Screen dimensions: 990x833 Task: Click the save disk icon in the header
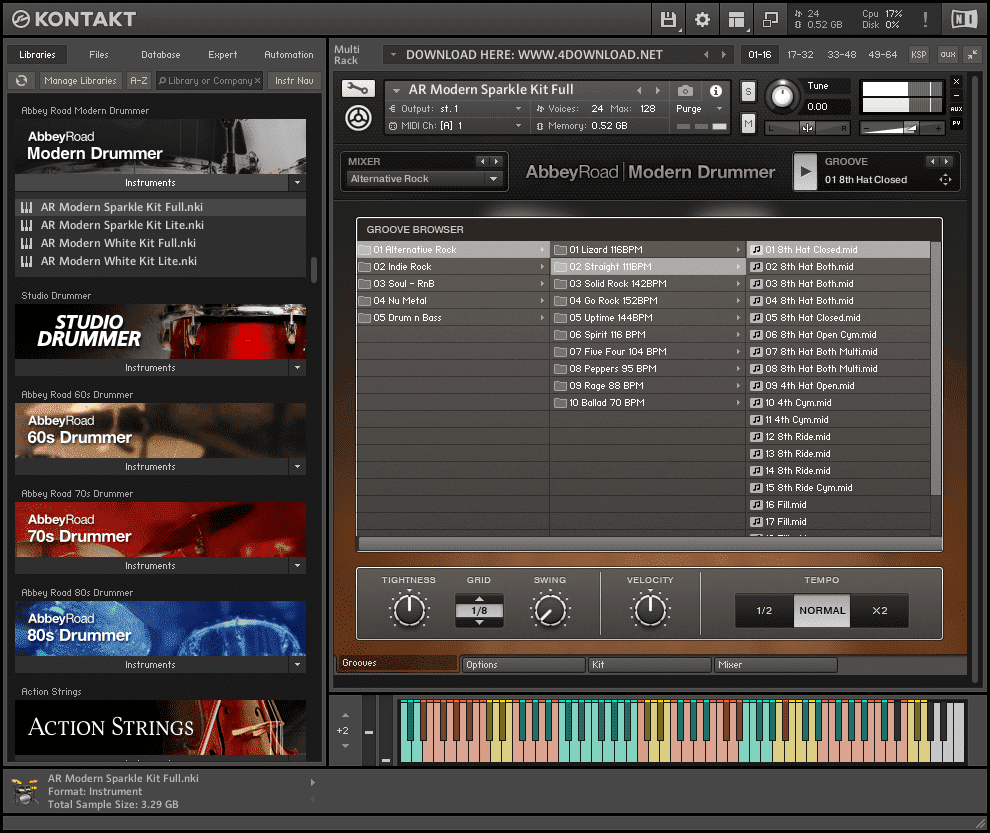668,20
